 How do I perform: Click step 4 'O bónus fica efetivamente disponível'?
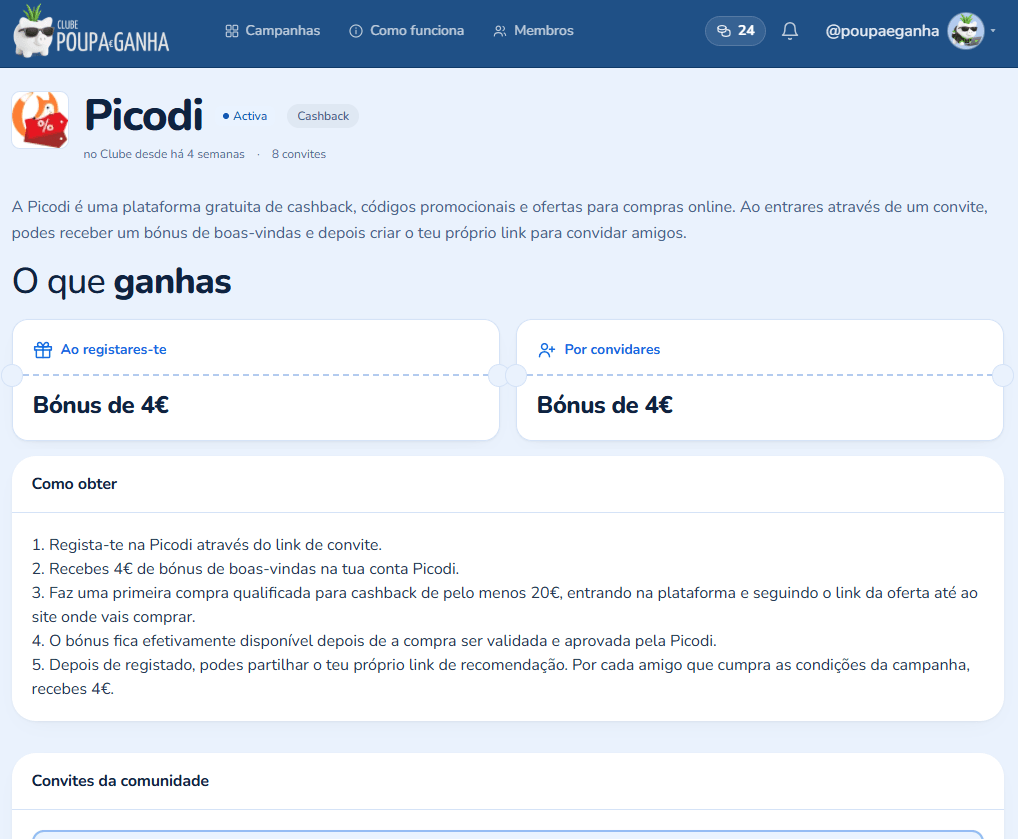[x=374, y=641]
